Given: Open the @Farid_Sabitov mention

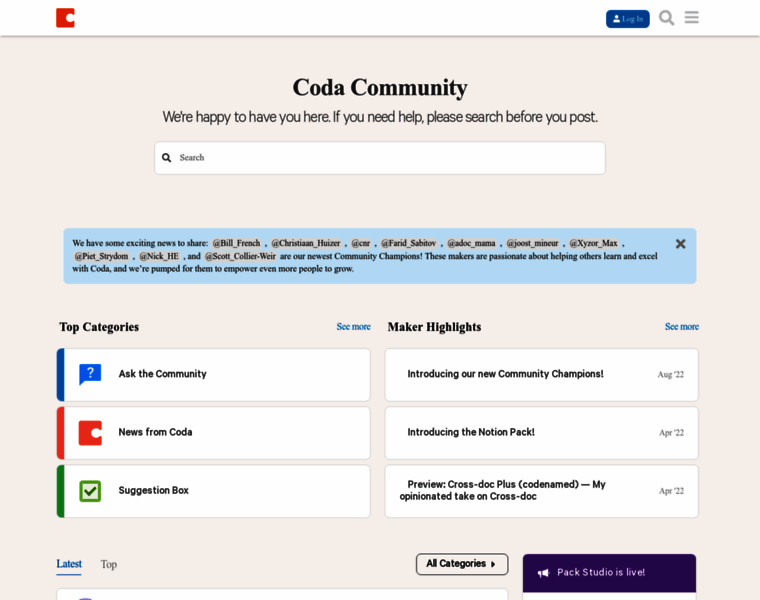Looking at the screenshot, I should [x=409, y=243].
